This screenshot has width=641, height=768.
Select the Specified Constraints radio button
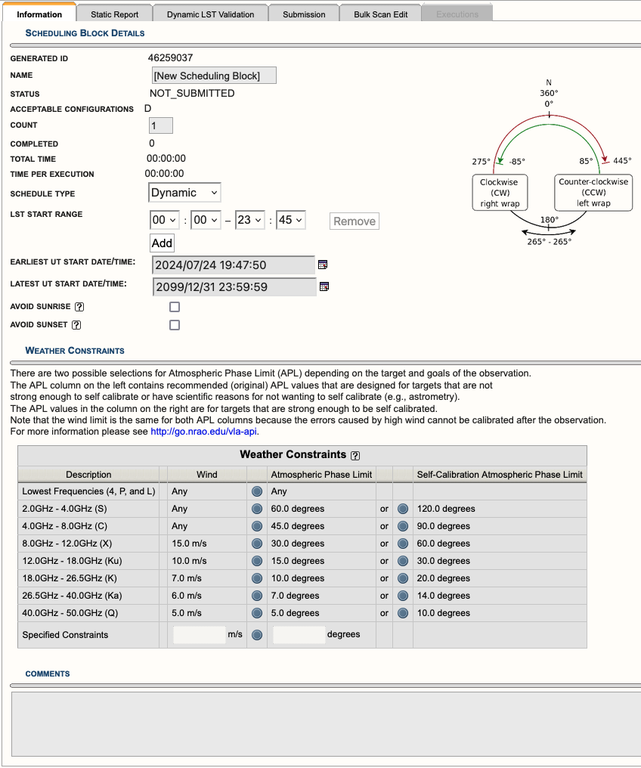pyautogui.click(x=257, y=635)
